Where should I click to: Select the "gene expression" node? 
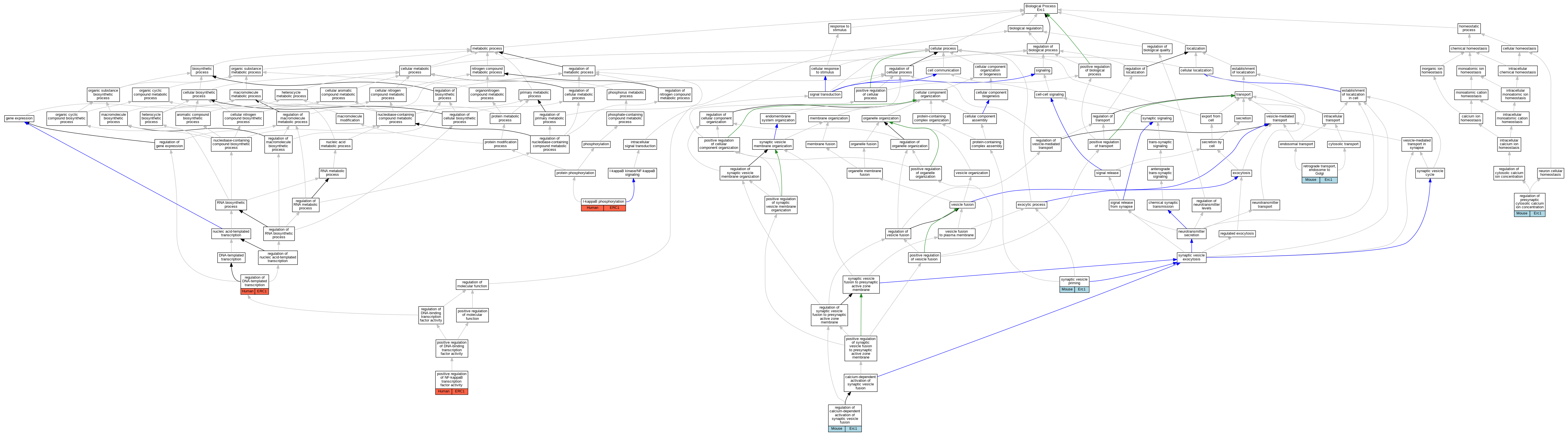19,118
